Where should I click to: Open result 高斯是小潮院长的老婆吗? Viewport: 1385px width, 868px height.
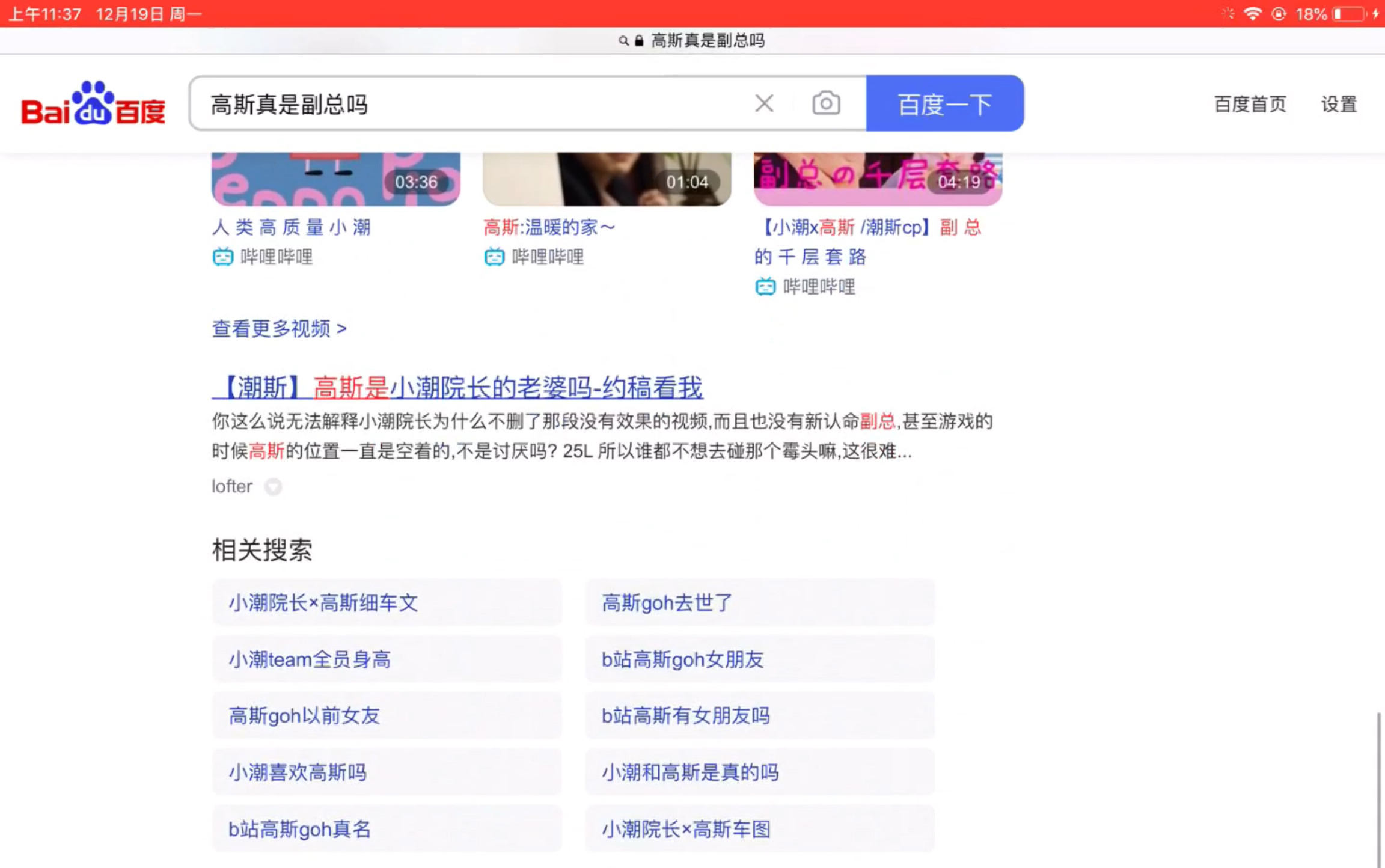click(x=457, y=387)
